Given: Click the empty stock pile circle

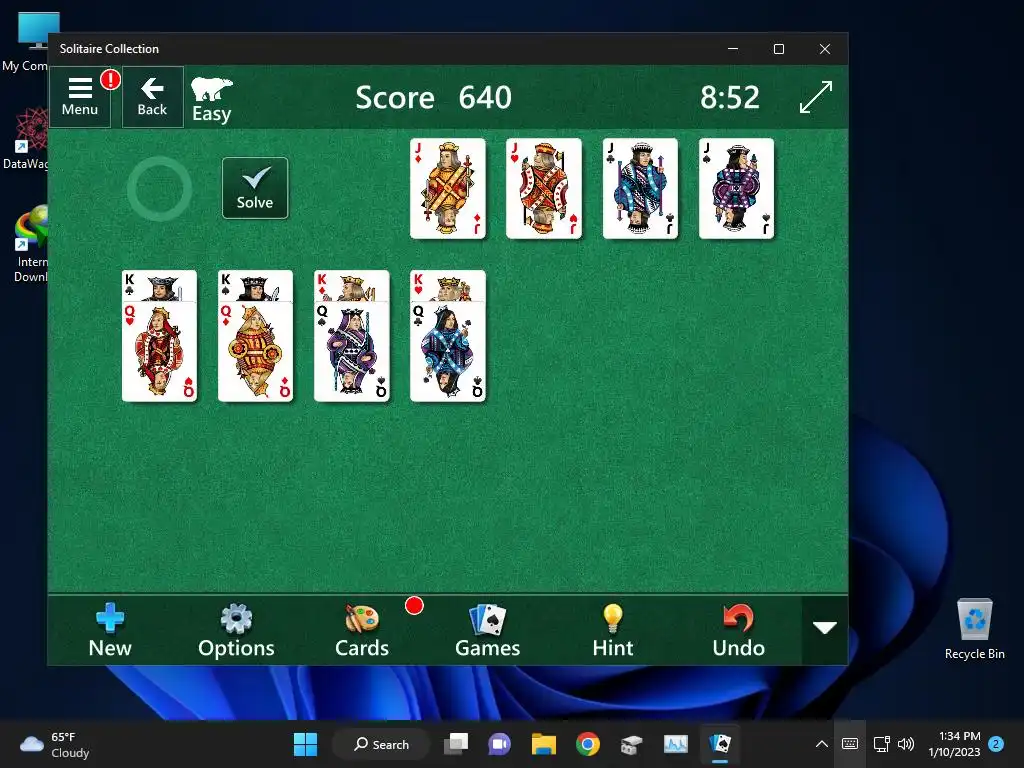Looking at the screenshot, I should (159, 189).
